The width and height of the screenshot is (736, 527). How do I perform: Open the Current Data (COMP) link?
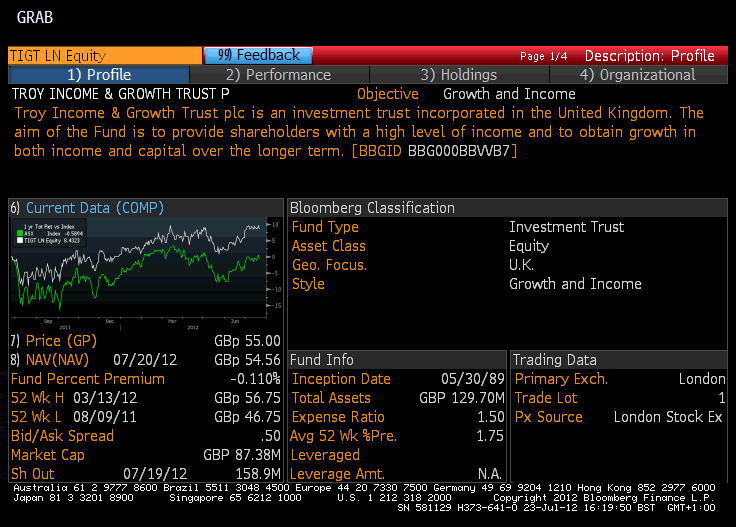coord(94,208)
